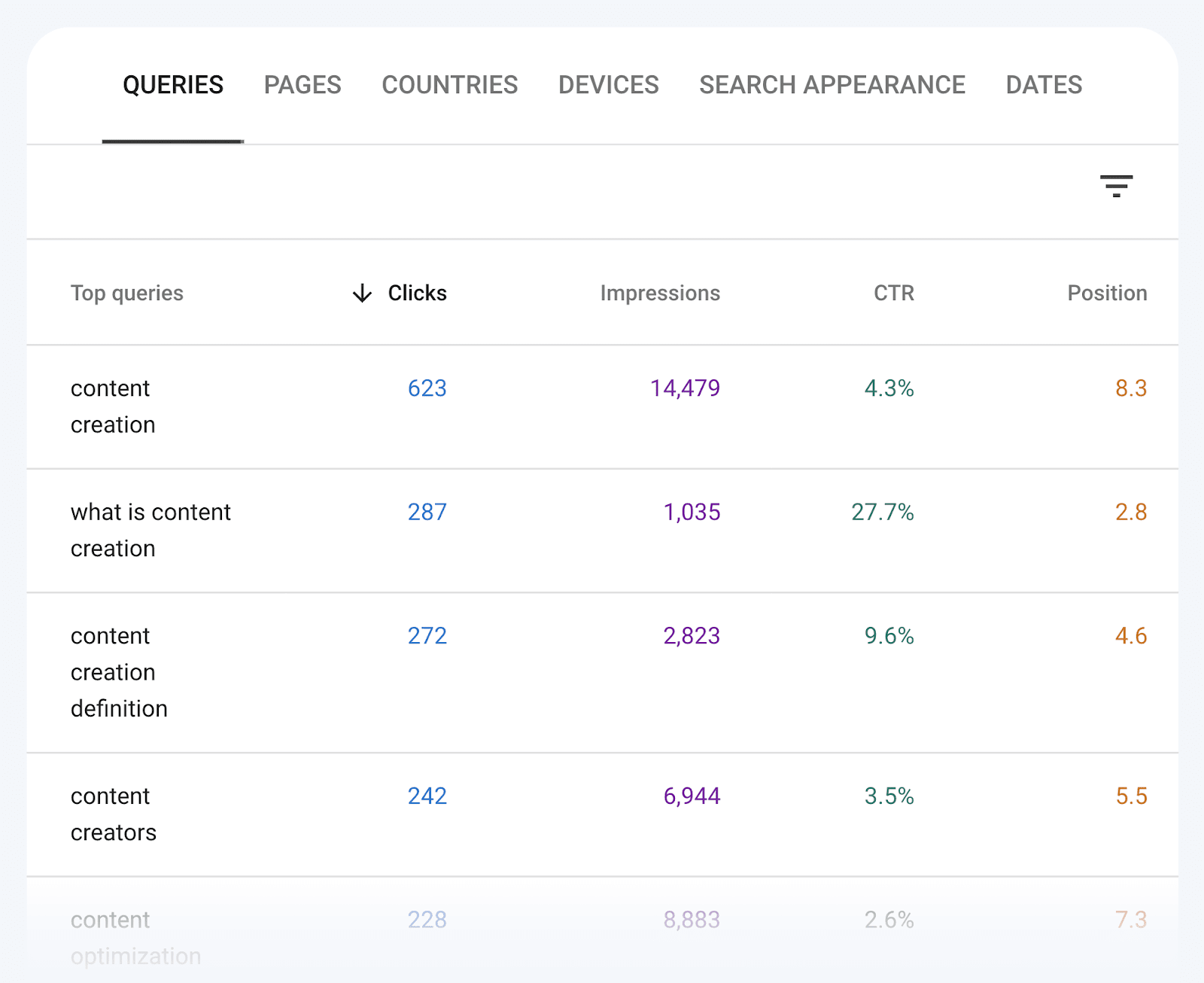Click the CTR value 27.7%

point(882,512)
